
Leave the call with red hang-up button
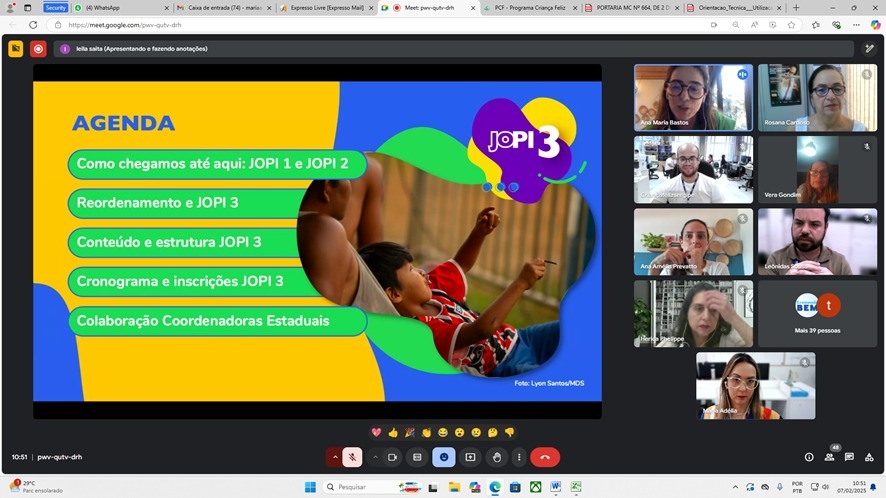coord(545,457)
